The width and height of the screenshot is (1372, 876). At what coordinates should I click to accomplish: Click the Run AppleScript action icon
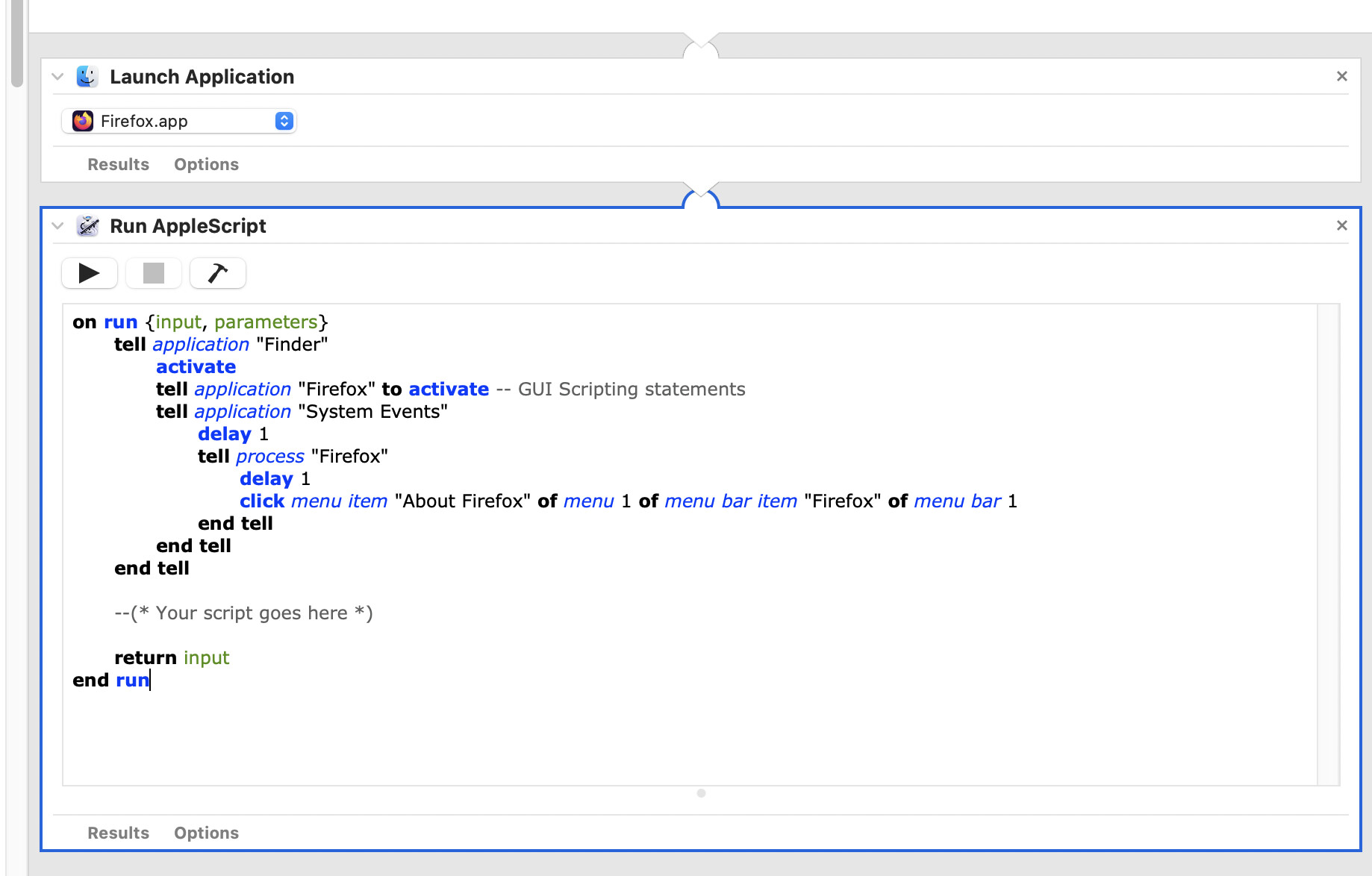87,226
